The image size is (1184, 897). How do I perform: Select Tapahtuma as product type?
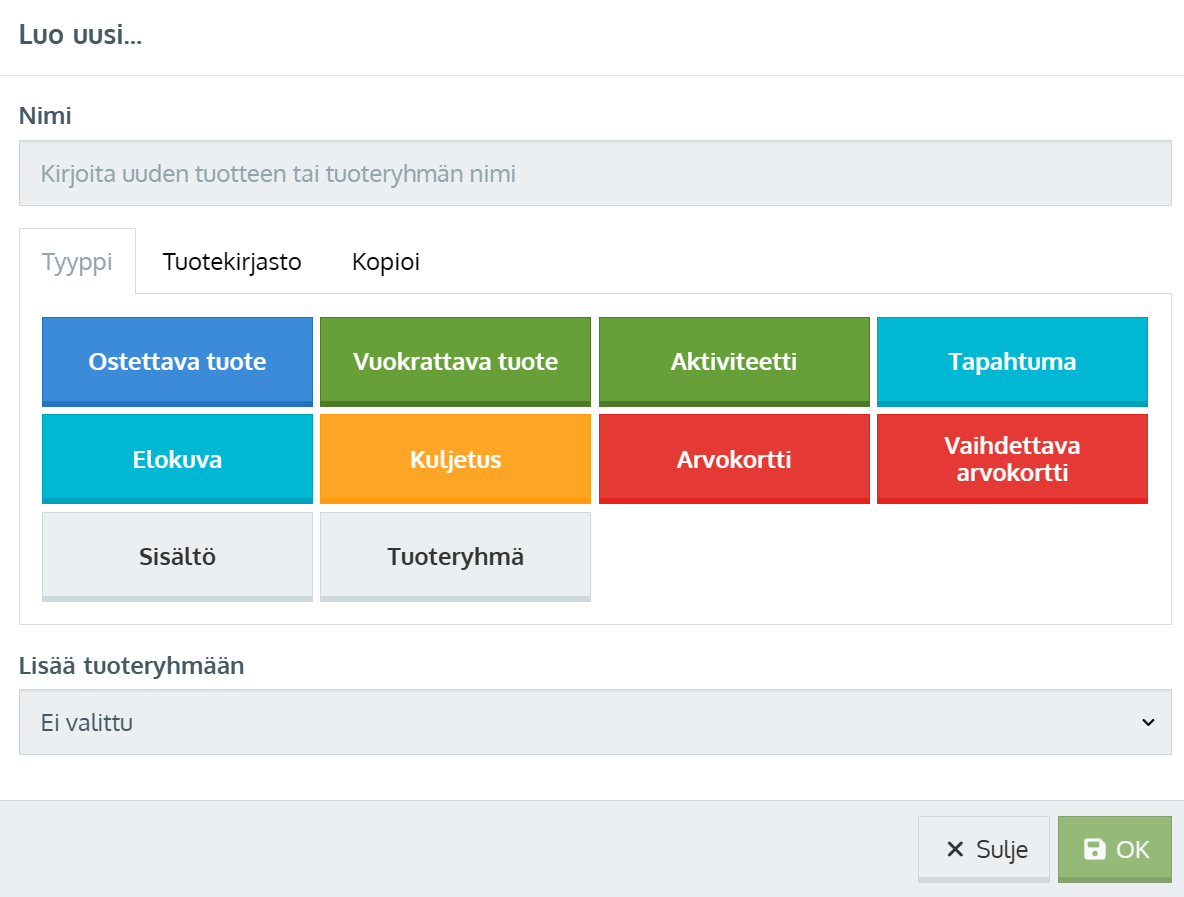(x=1012, y=362)
